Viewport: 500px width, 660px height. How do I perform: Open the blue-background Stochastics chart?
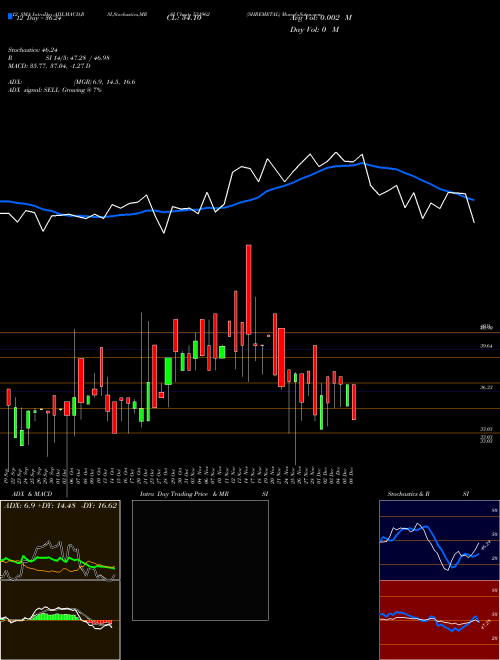(439, 540)
